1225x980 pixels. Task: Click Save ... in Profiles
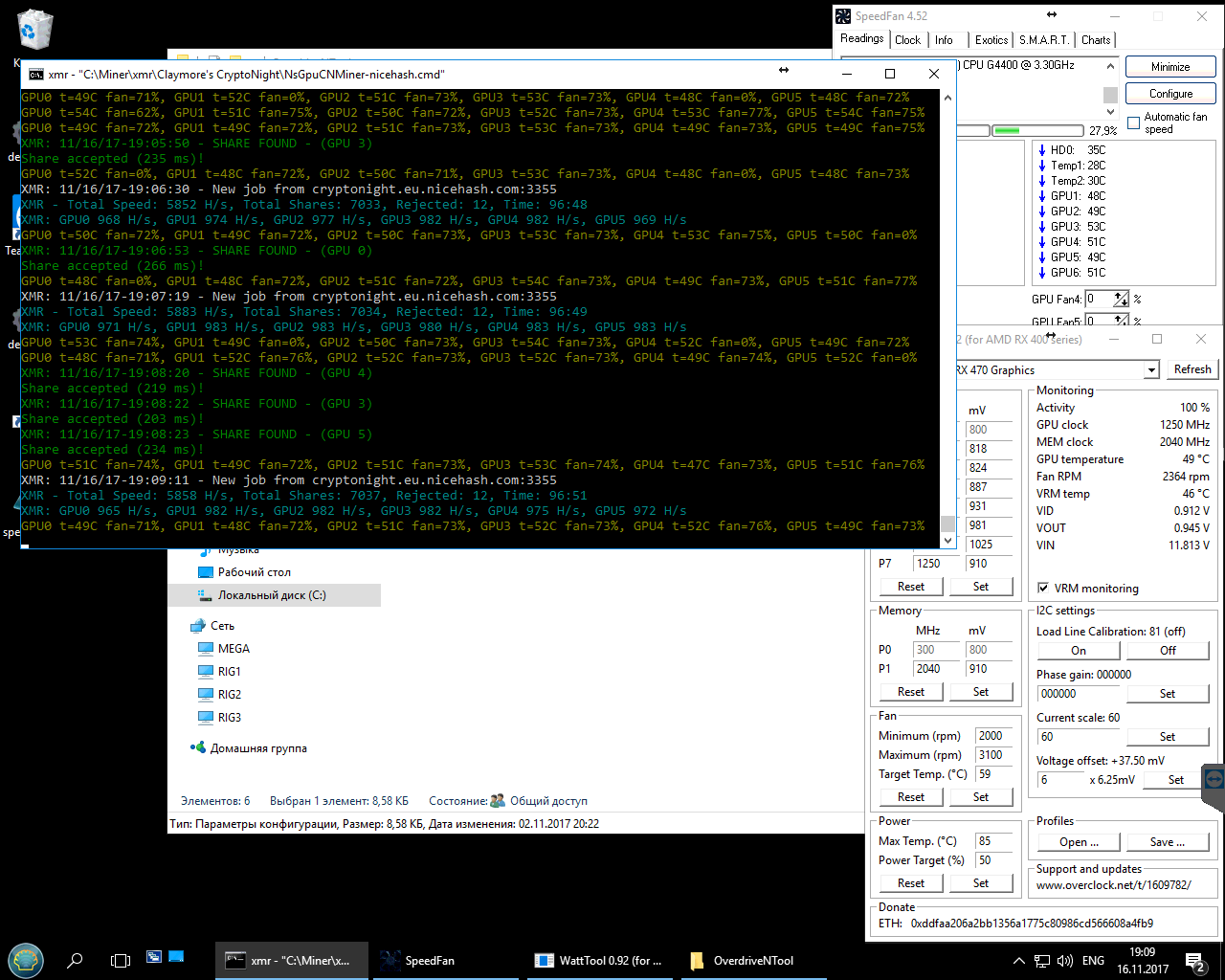(1168, 842)
